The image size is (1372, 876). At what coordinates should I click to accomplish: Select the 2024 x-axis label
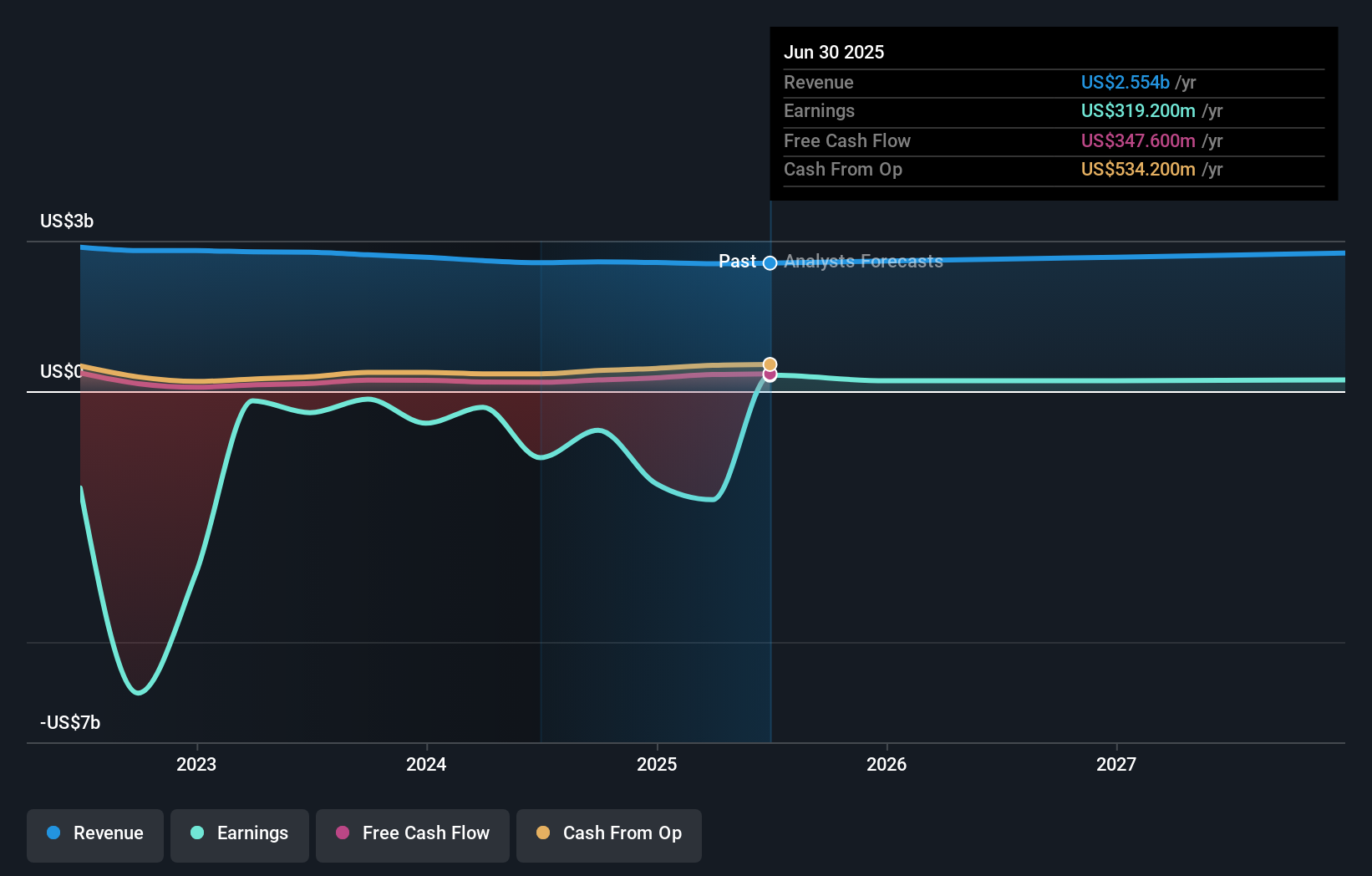(426, 764)
